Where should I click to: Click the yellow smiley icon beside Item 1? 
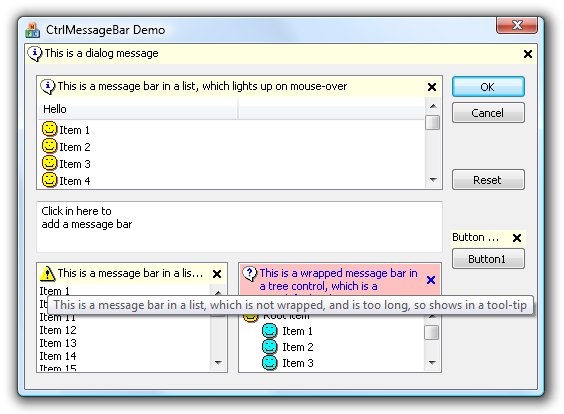[x=50, y=129]
